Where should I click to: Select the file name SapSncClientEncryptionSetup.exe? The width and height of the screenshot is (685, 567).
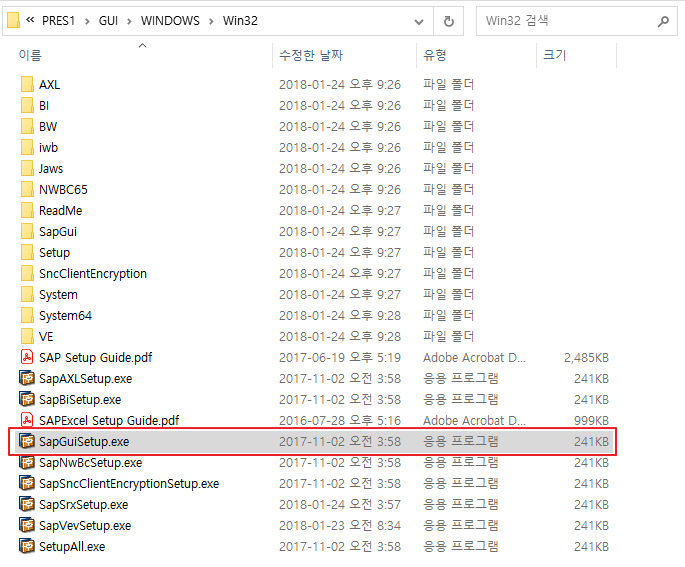click(x=129, y=484)
